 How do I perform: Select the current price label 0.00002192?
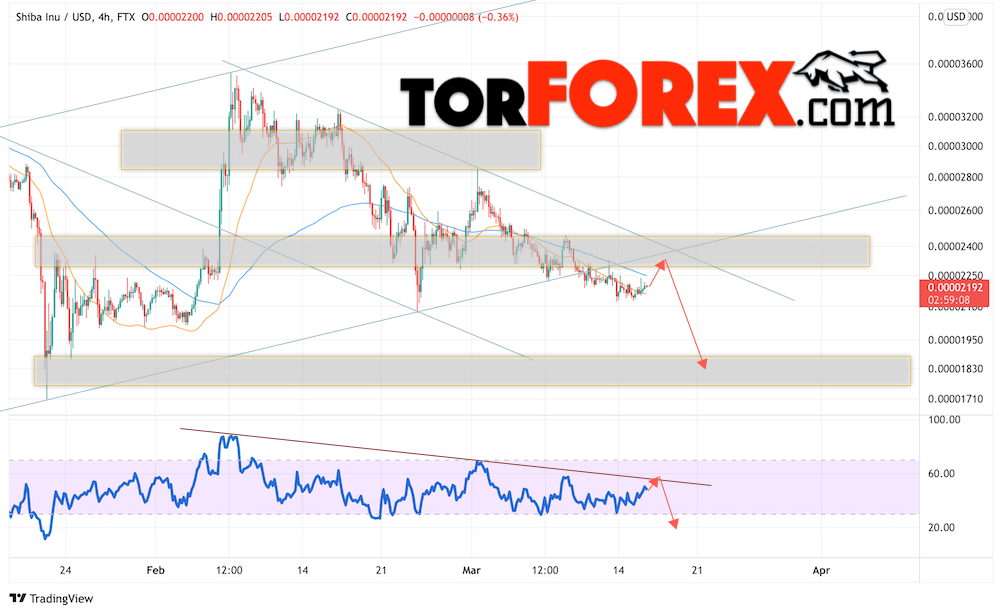pyautogui.click(x=955, y=288)
